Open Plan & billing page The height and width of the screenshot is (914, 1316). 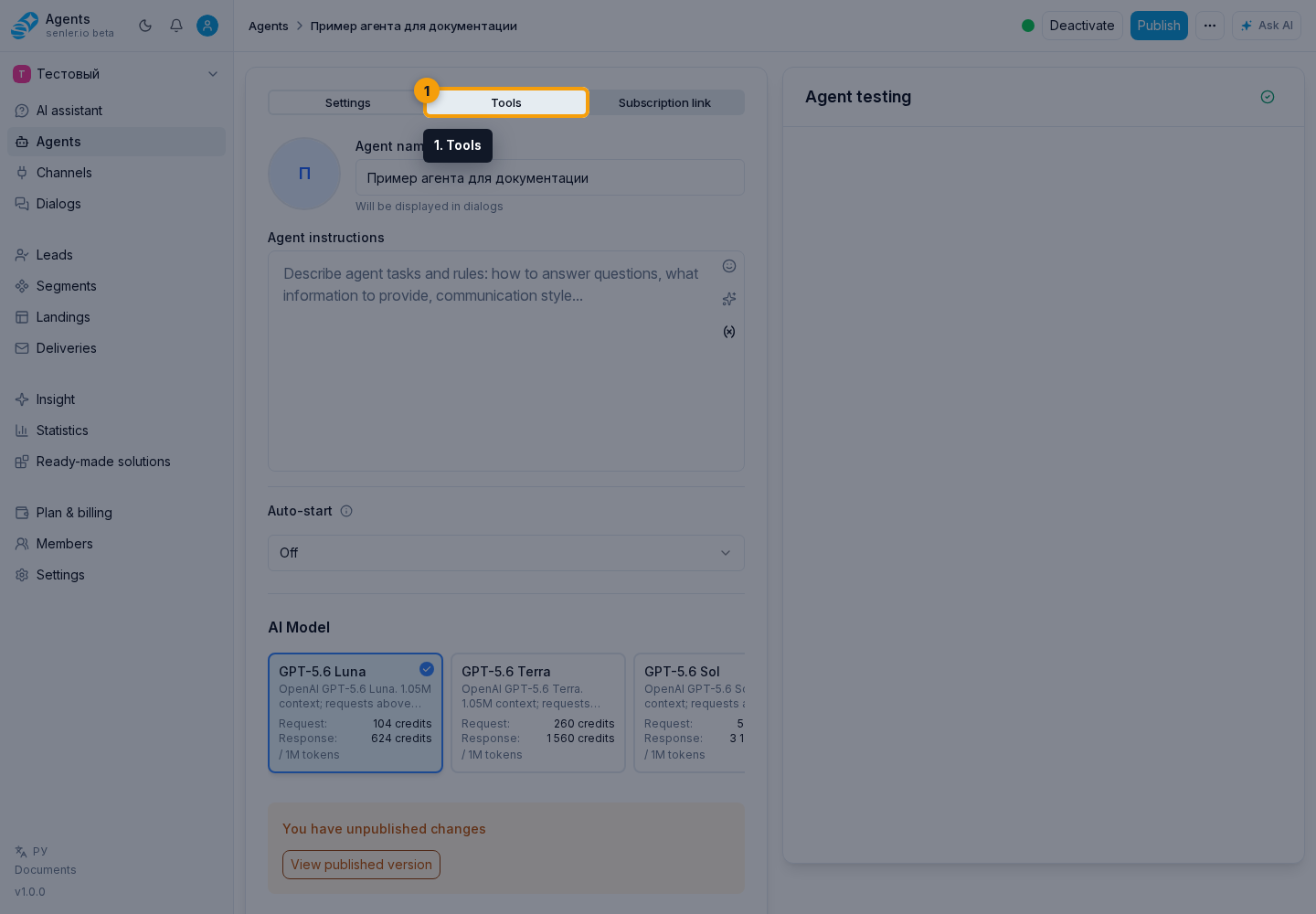pyautogui.click(x=116, y=513)
